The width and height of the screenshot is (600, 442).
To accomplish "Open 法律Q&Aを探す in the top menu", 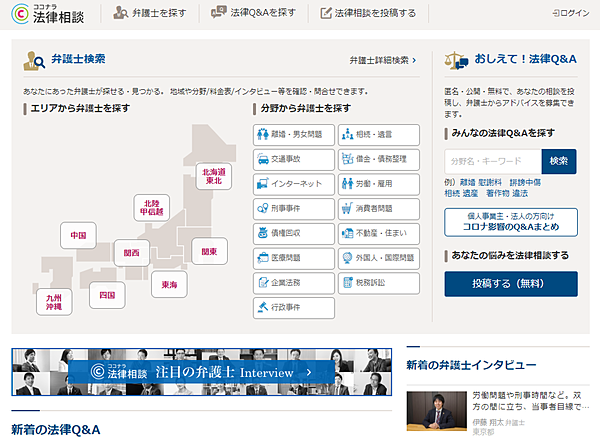I will click(x=253, y=13).
